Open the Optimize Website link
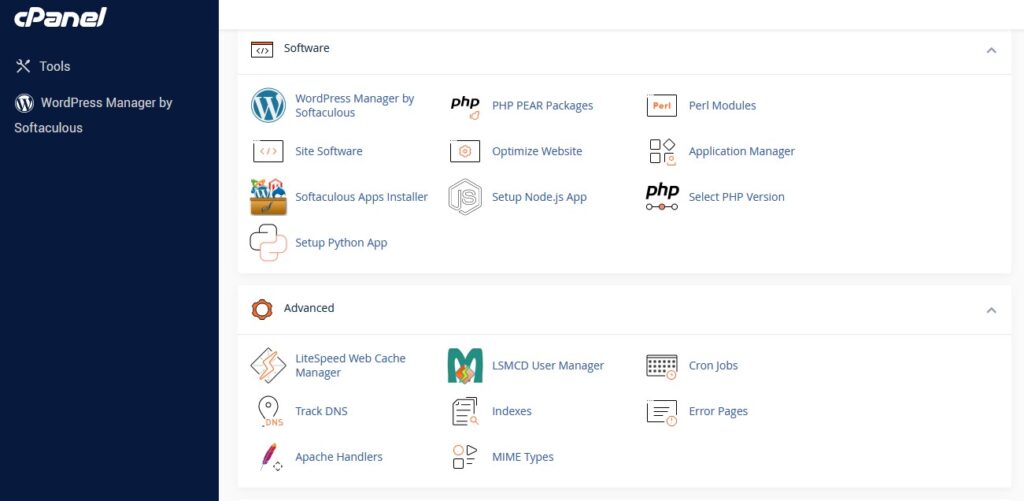The image size is (1024, 501). point(537,151)
